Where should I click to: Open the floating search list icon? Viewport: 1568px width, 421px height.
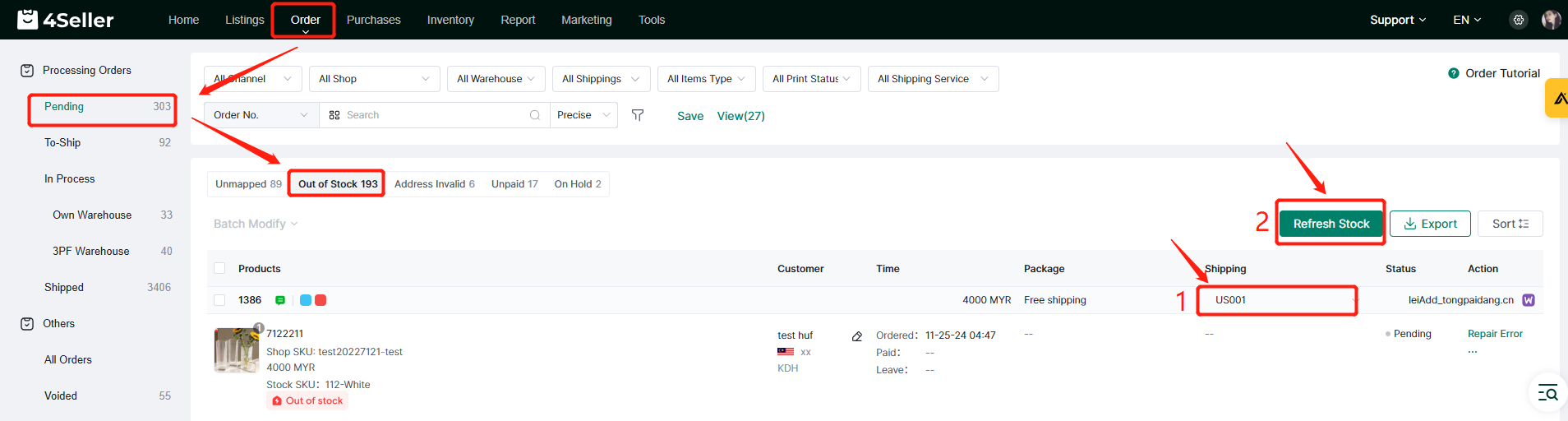(x=1547, y=393)
